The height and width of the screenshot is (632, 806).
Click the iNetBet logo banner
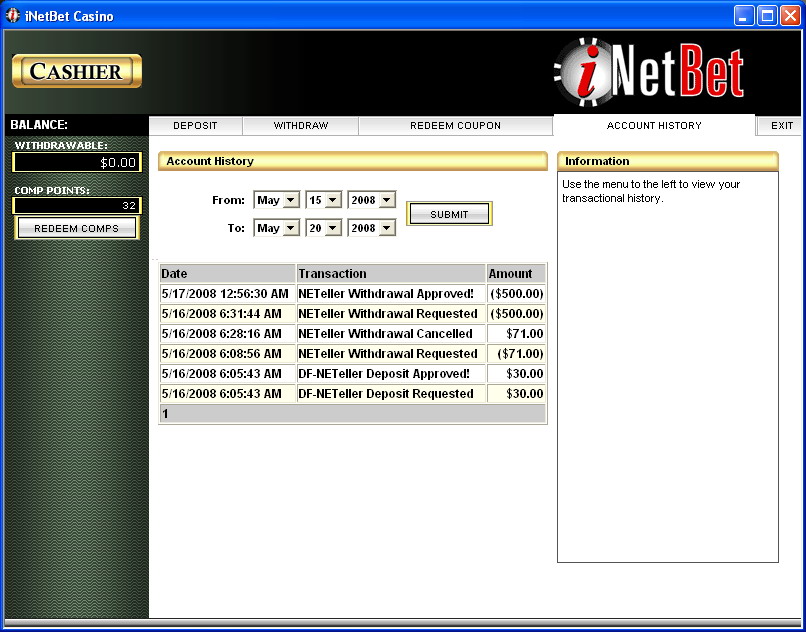(x=649, y=72)
